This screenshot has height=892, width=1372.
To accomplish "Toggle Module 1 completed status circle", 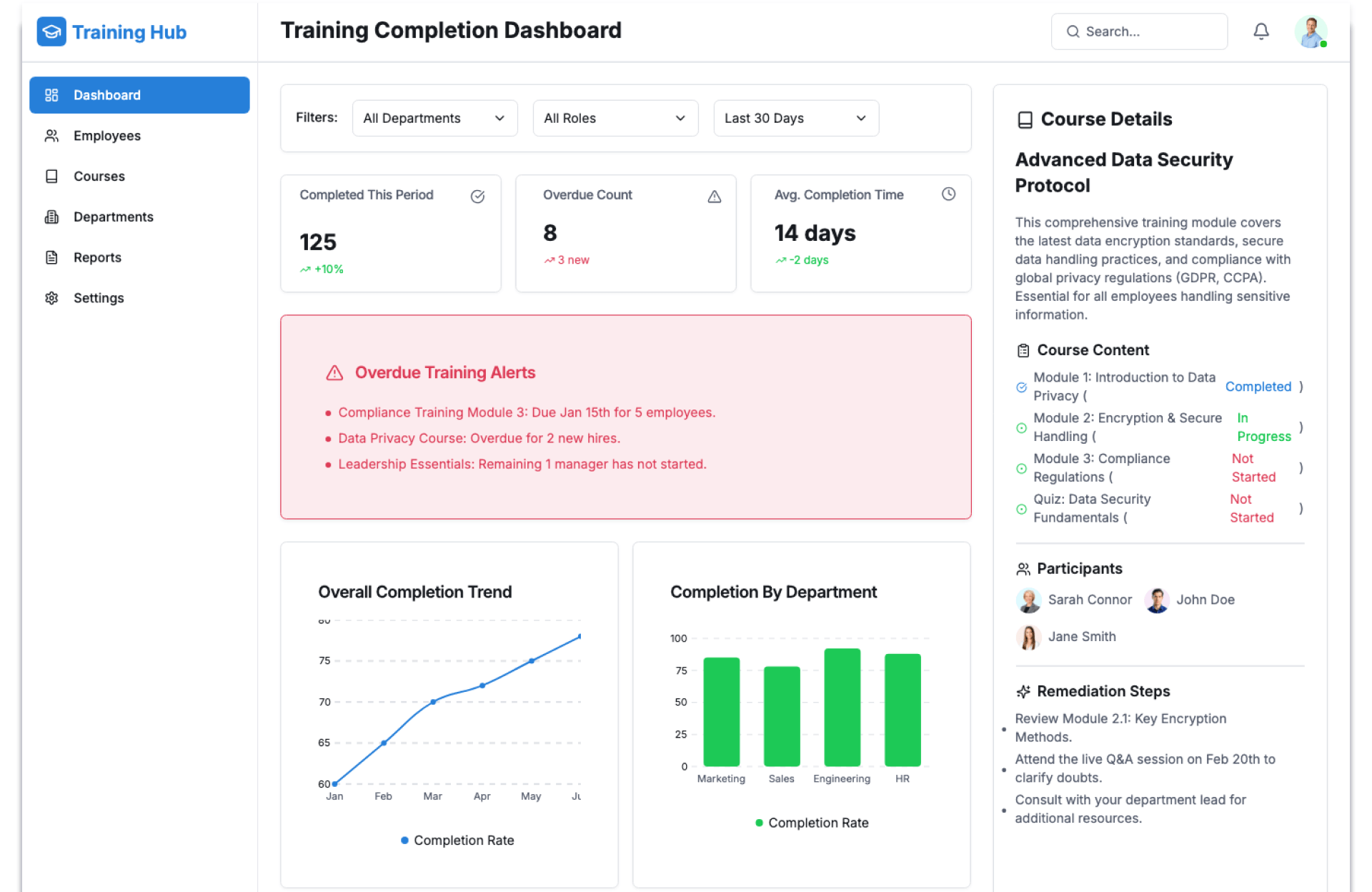I will 1021,387.
